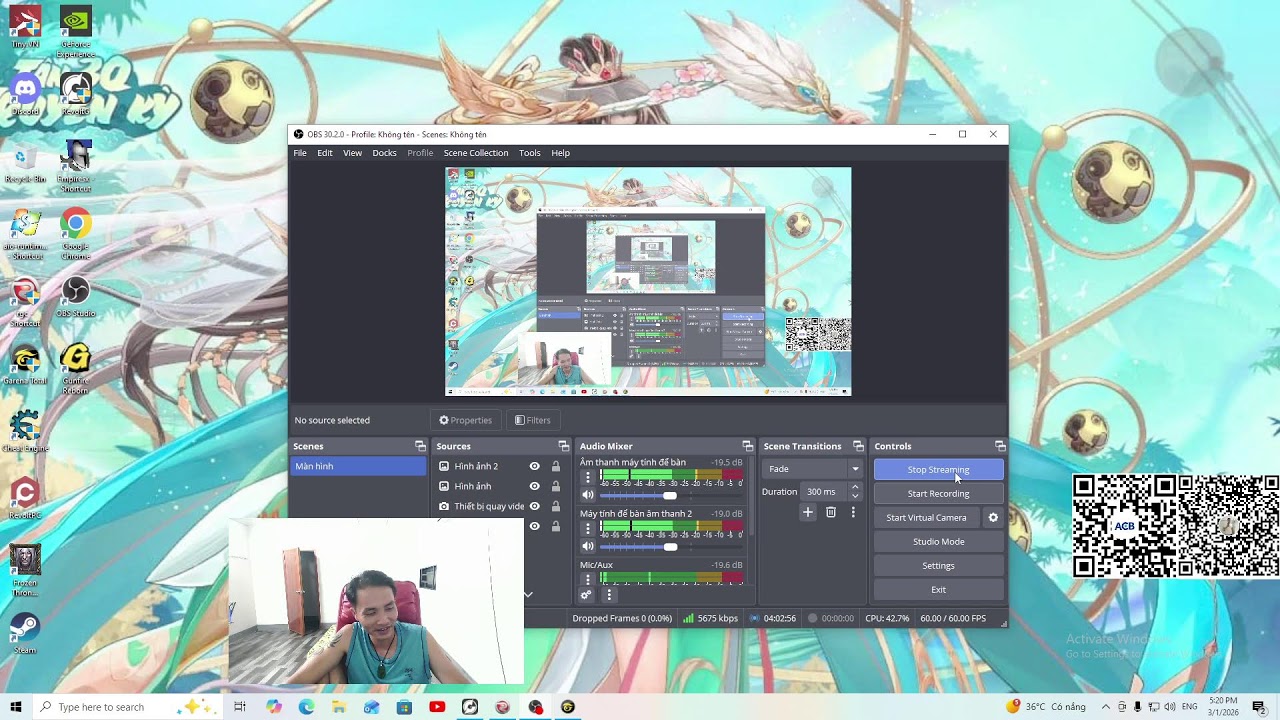Open the Edit menu in OBS
Image resolution: width=1280 pixels, height=720 pixels.
[x=325, y=153]
